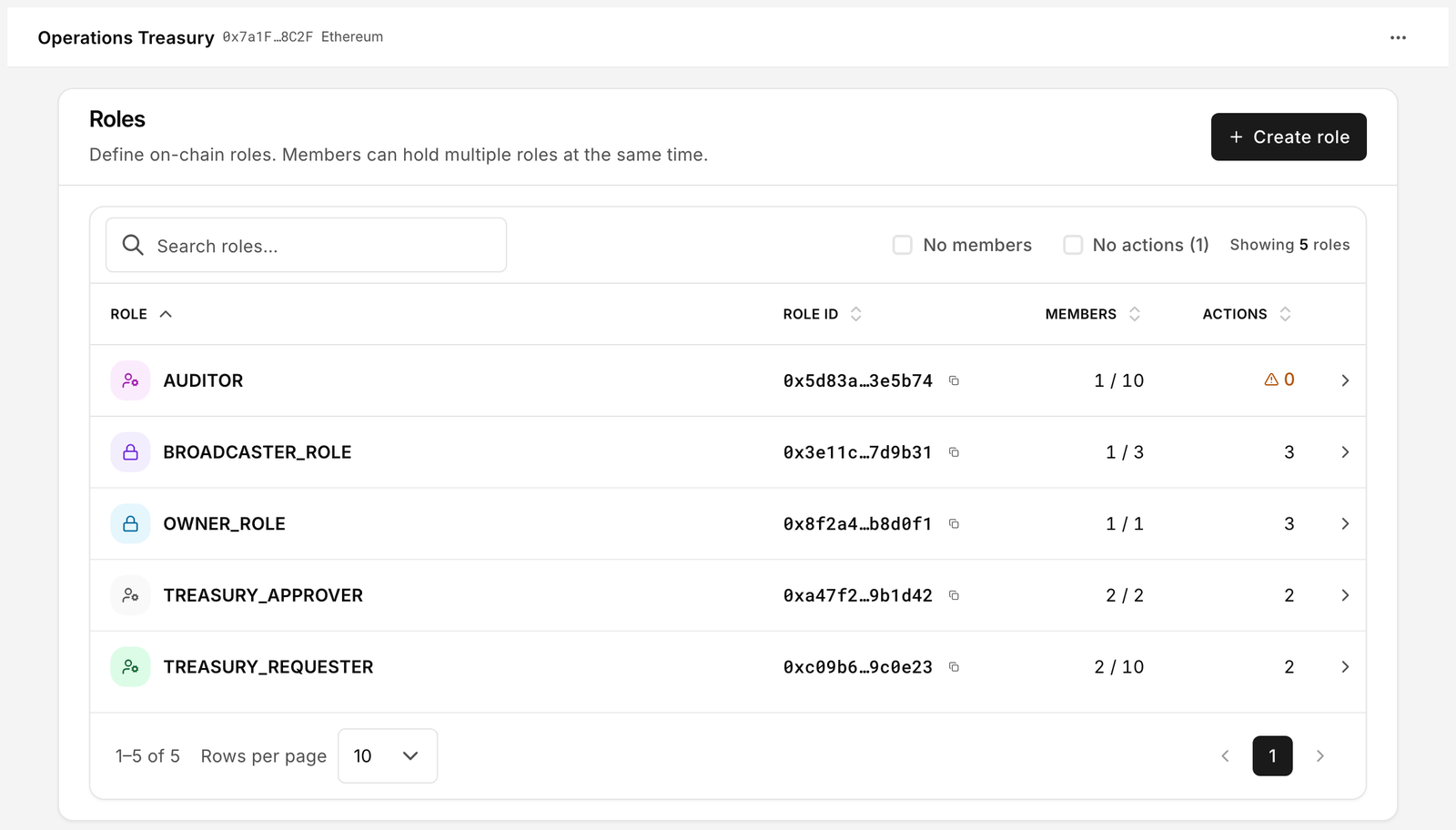Image resolution: width=1456 pixels, height=830 pixels.
Task: Sort by the ACTIONS column header
Action: [x=1247, y=314]
